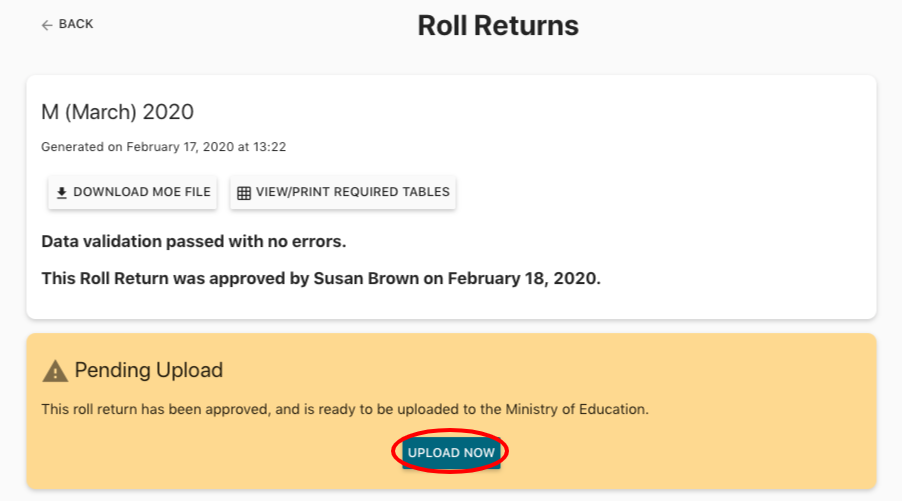Click the 'Data validation passed with no errors' message
Screen dimensions: 902x501
point(194,242)
